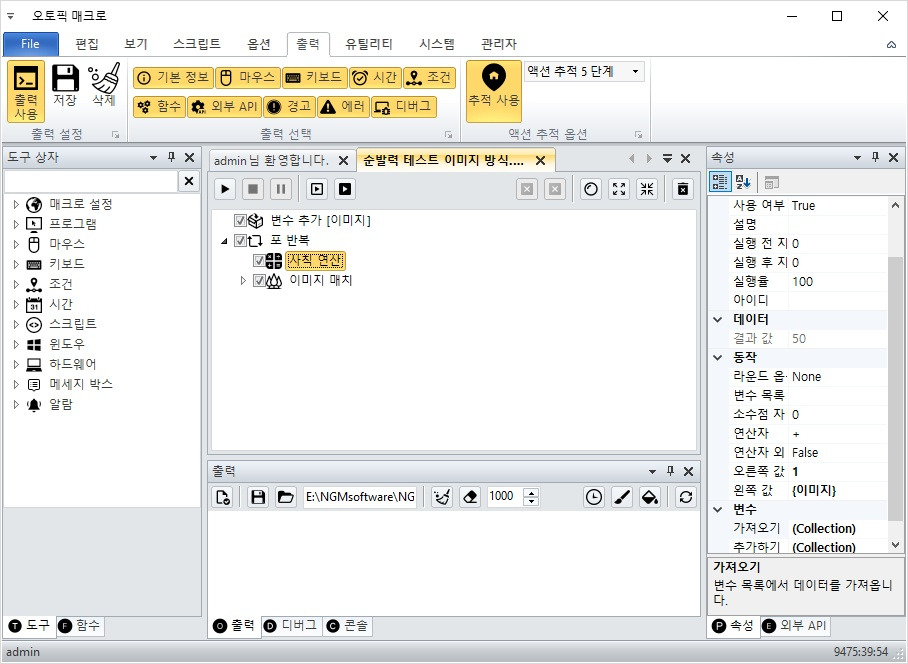This screenshot has height=664, width=908.
Task: Collapse the 데이터 property category
Action: pos(718,320)
